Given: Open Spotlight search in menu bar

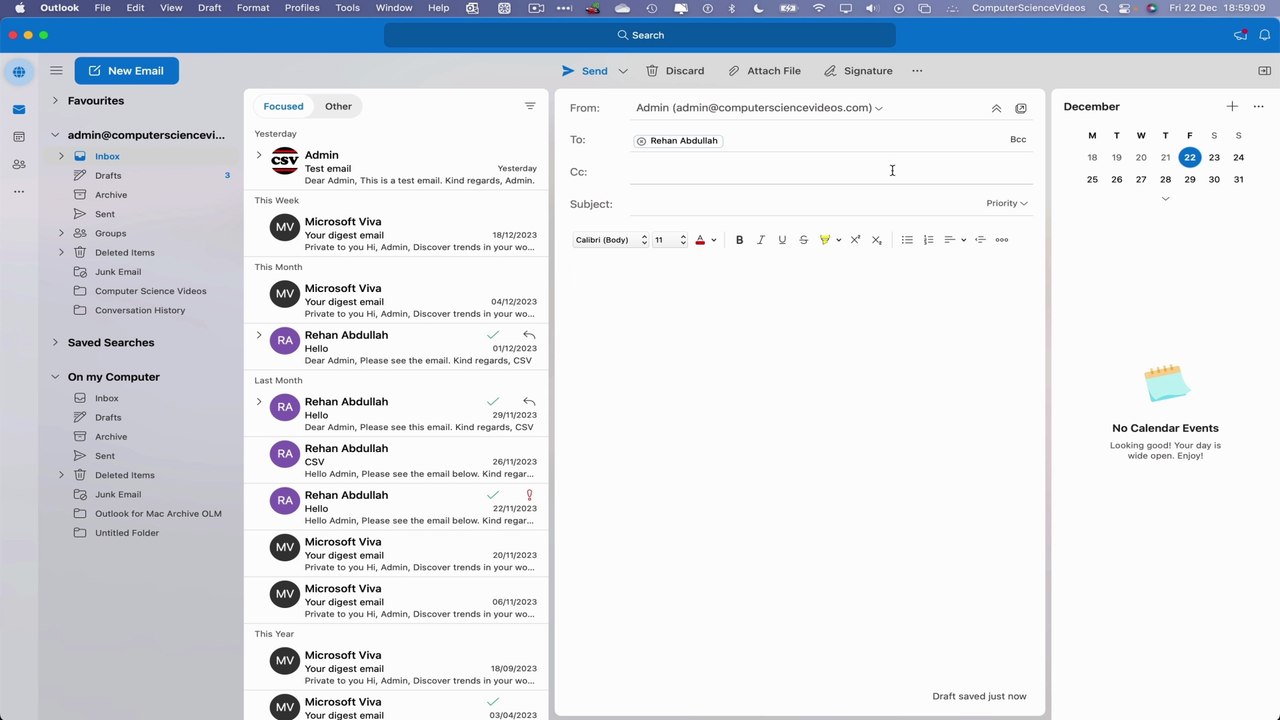Looking at the screenshot, I should pyautogui.click(x=1103, y=8).
